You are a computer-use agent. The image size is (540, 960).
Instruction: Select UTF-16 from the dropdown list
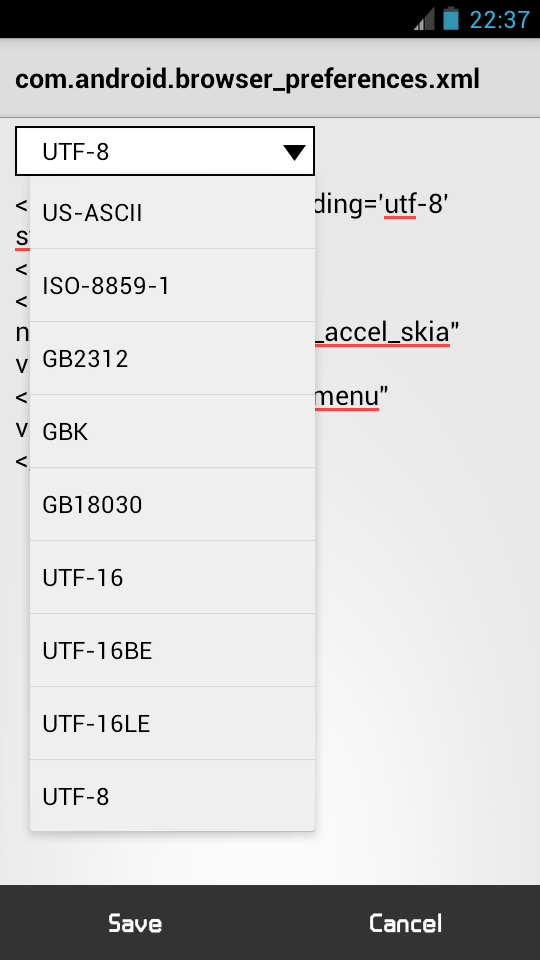173,577
